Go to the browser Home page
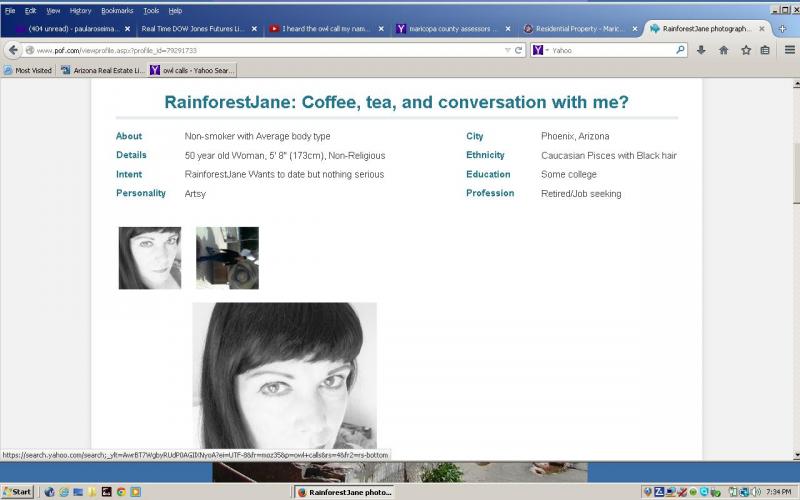The width and height of the screenshot is (800, 500). point(723,50)
